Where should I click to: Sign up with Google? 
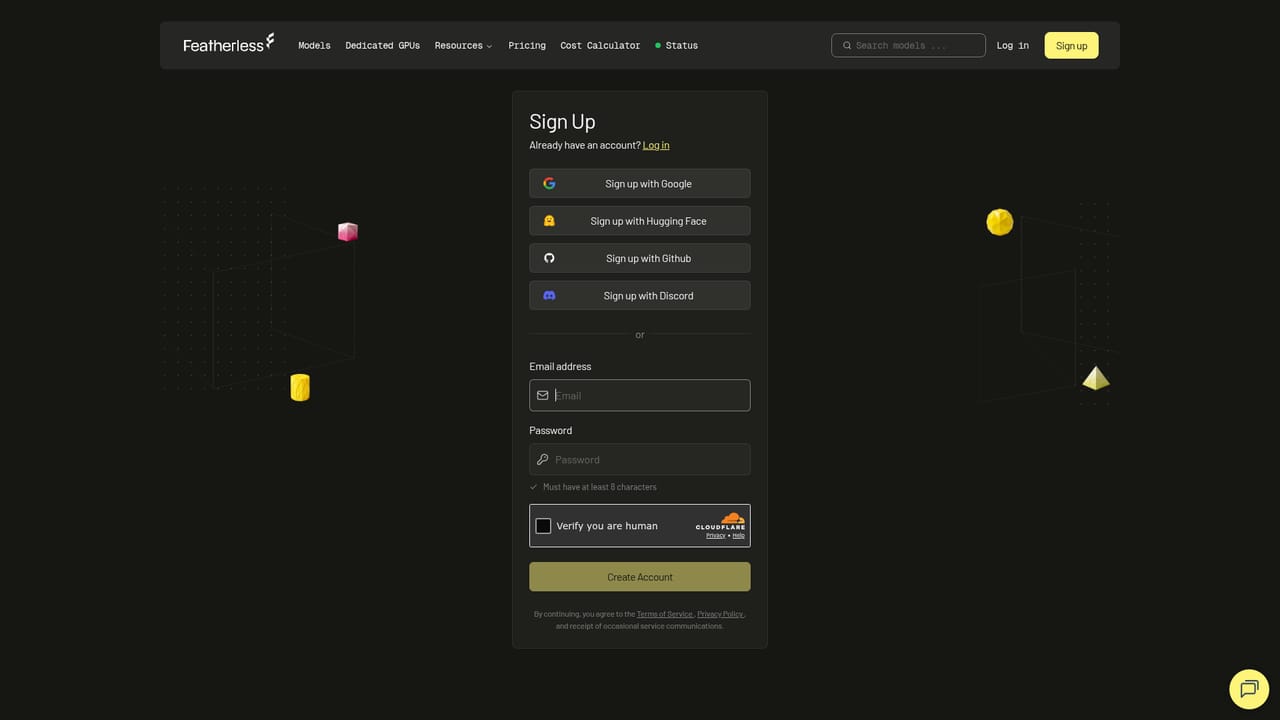coord(640,183)
